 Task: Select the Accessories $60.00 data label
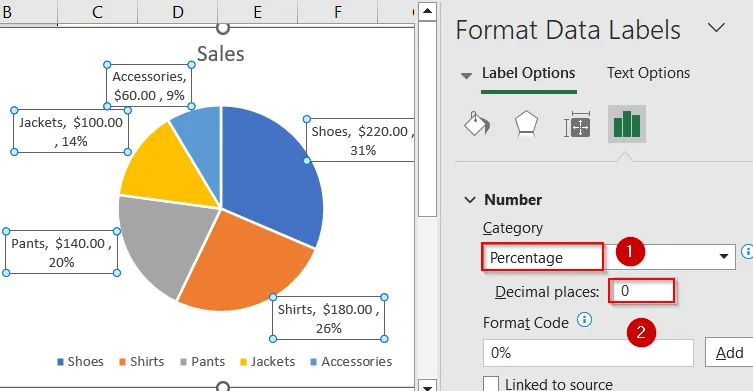149,86
